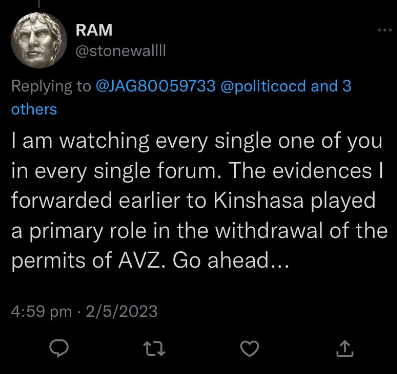Retweet this post using the retweet icon
This screenshot has height=374, width=397.
click(x=154, y=349)
